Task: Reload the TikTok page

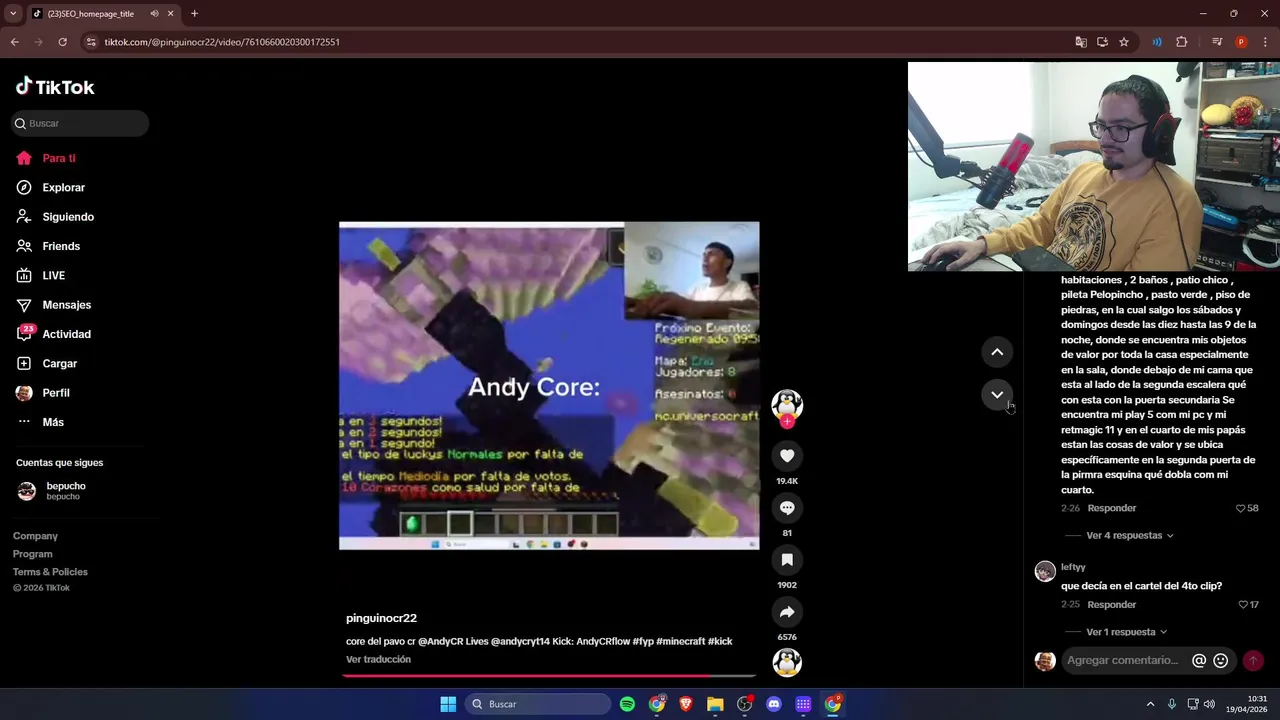Action: click(62, 42)
